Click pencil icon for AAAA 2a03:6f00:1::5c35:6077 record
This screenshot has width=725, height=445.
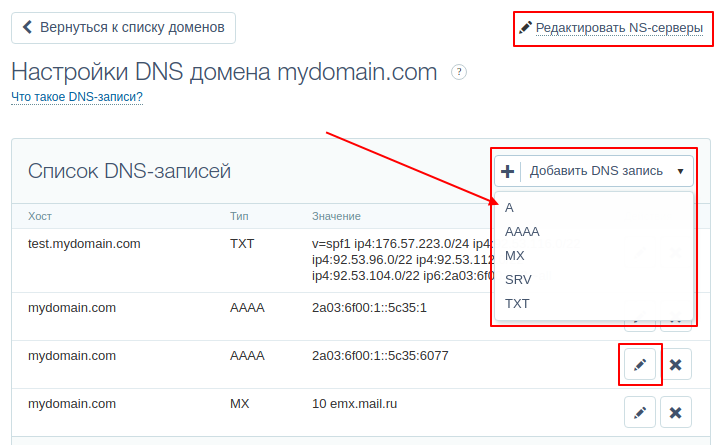click(x=640, y=365)
